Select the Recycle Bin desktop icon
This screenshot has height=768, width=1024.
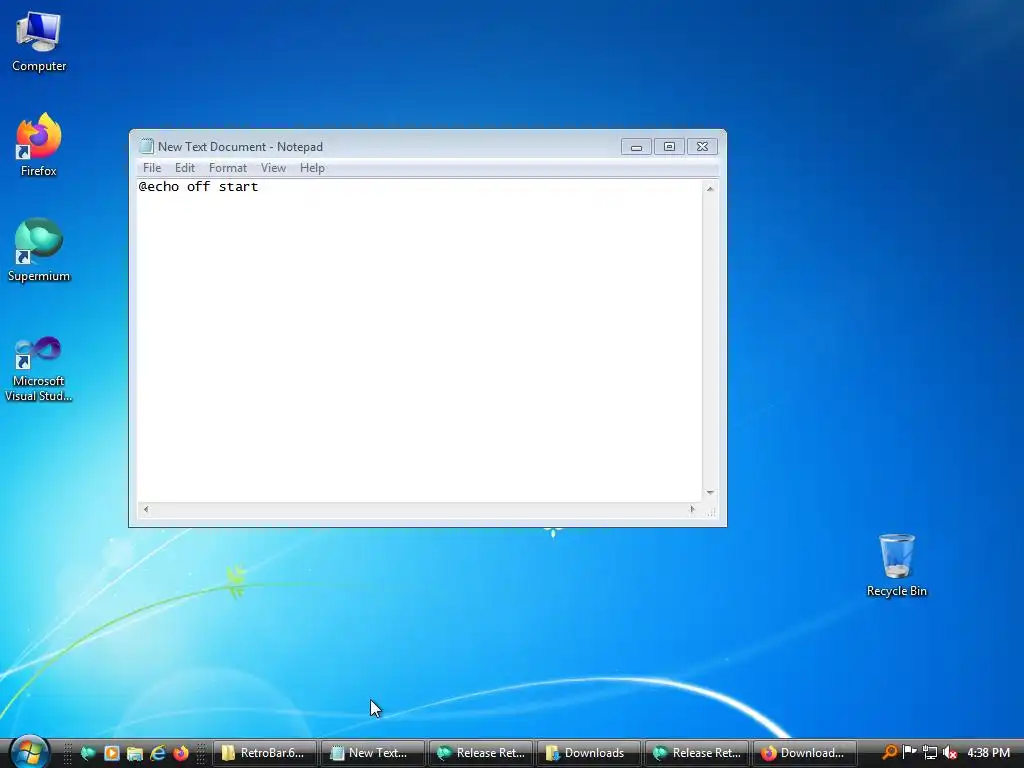point(897,566)
